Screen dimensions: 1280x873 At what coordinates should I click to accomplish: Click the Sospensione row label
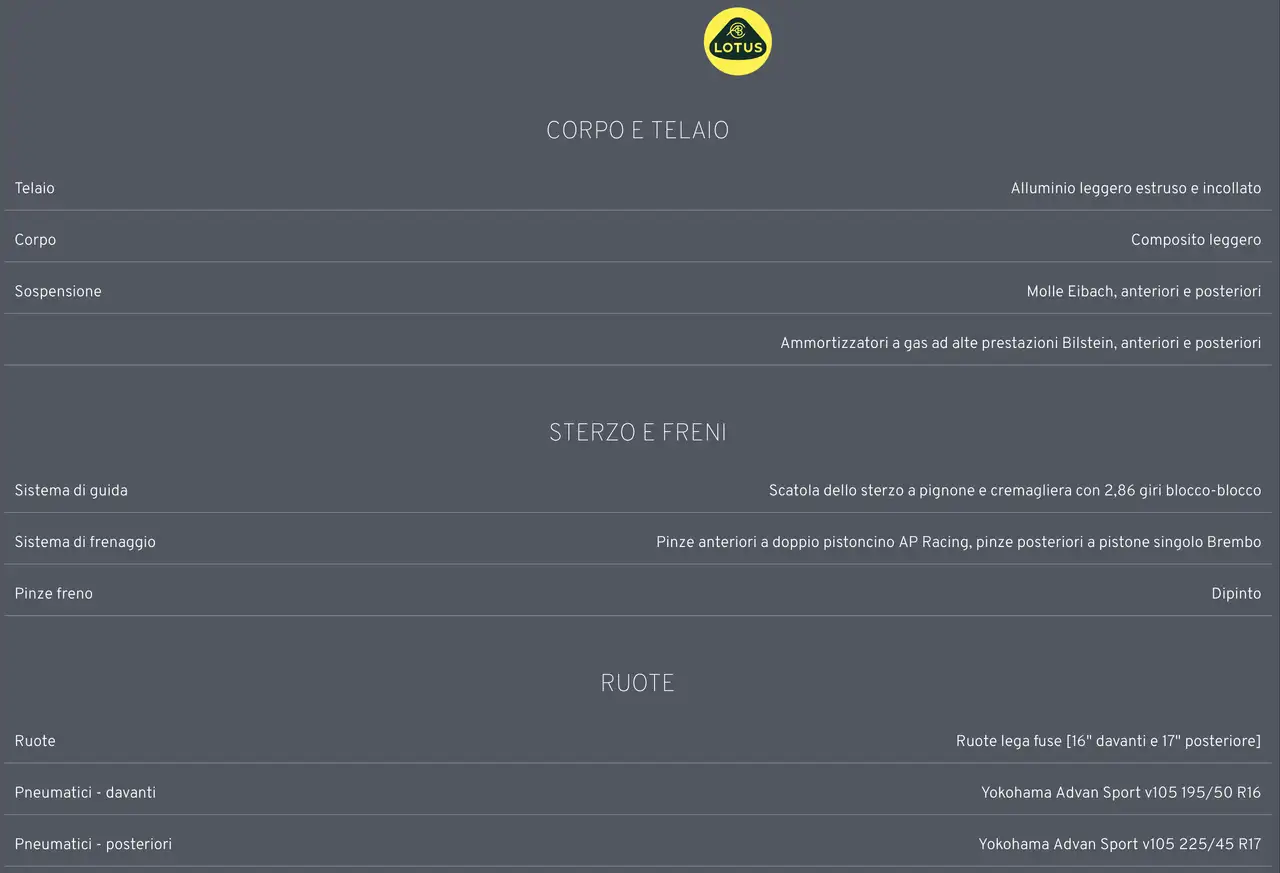[x=58, y=291]
